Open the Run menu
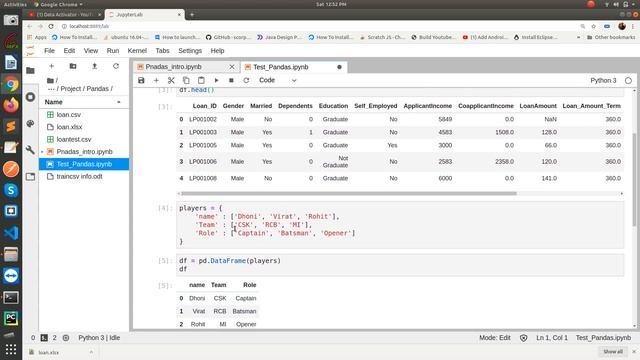640x360 pixels. click(113, 51)
